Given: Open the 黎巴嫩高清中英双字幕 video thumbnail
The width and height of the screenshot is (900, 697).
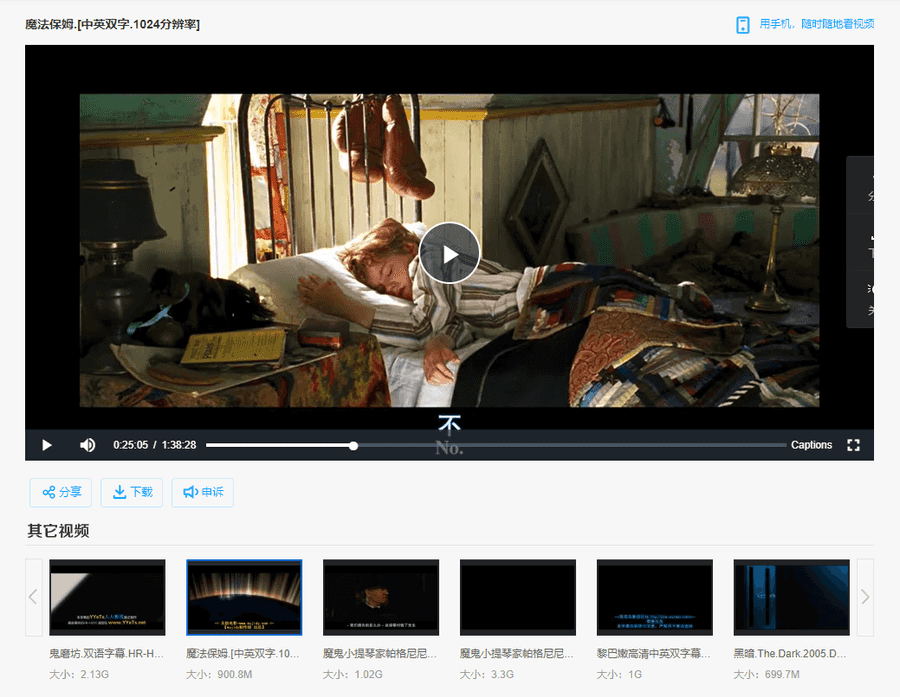Looking at the screenshot, I should coord(655,597).
